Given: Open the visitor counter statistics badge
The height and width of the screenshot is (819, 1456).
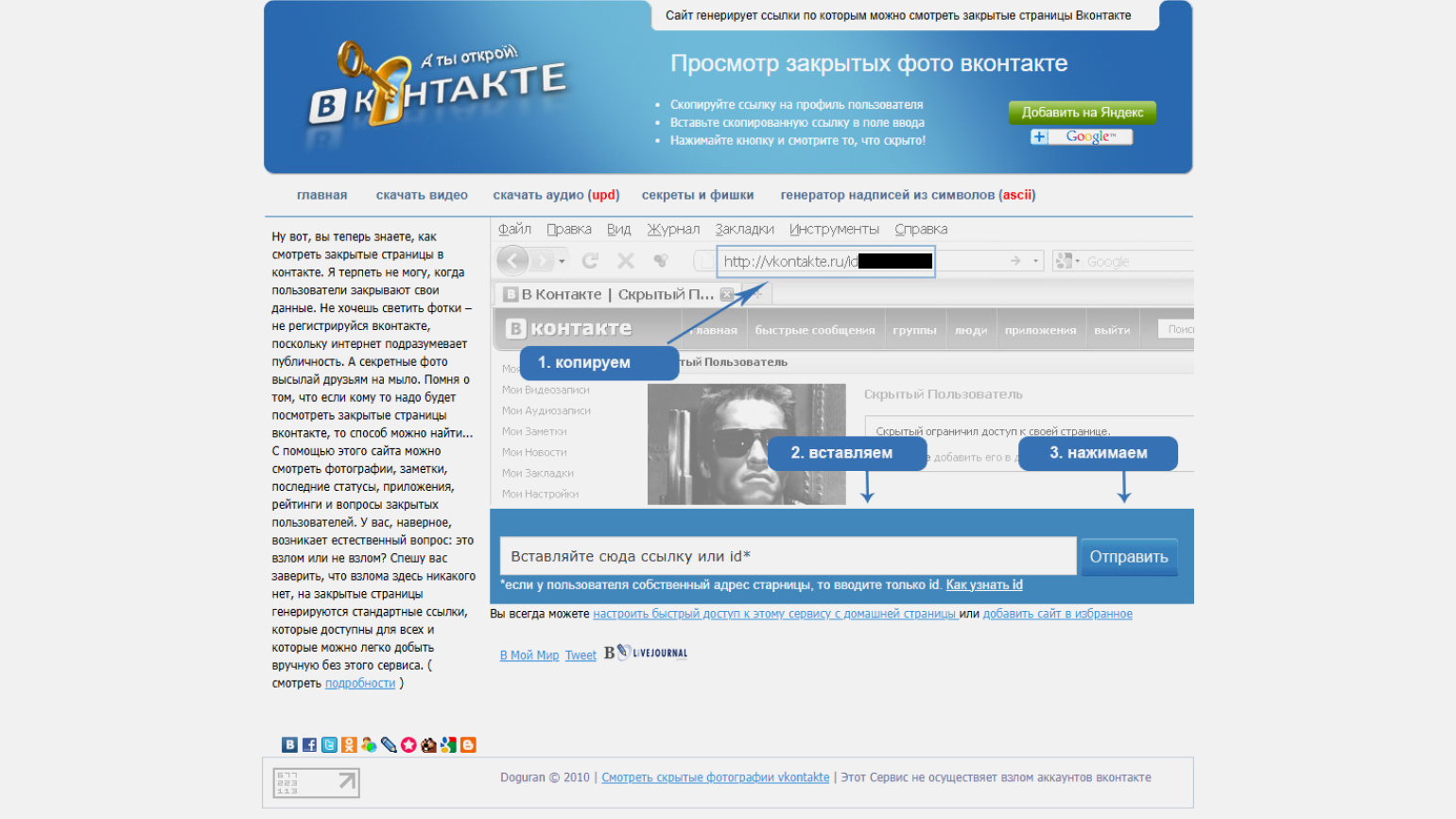Looking at the screenshot, I should click(x=316, y=782).
